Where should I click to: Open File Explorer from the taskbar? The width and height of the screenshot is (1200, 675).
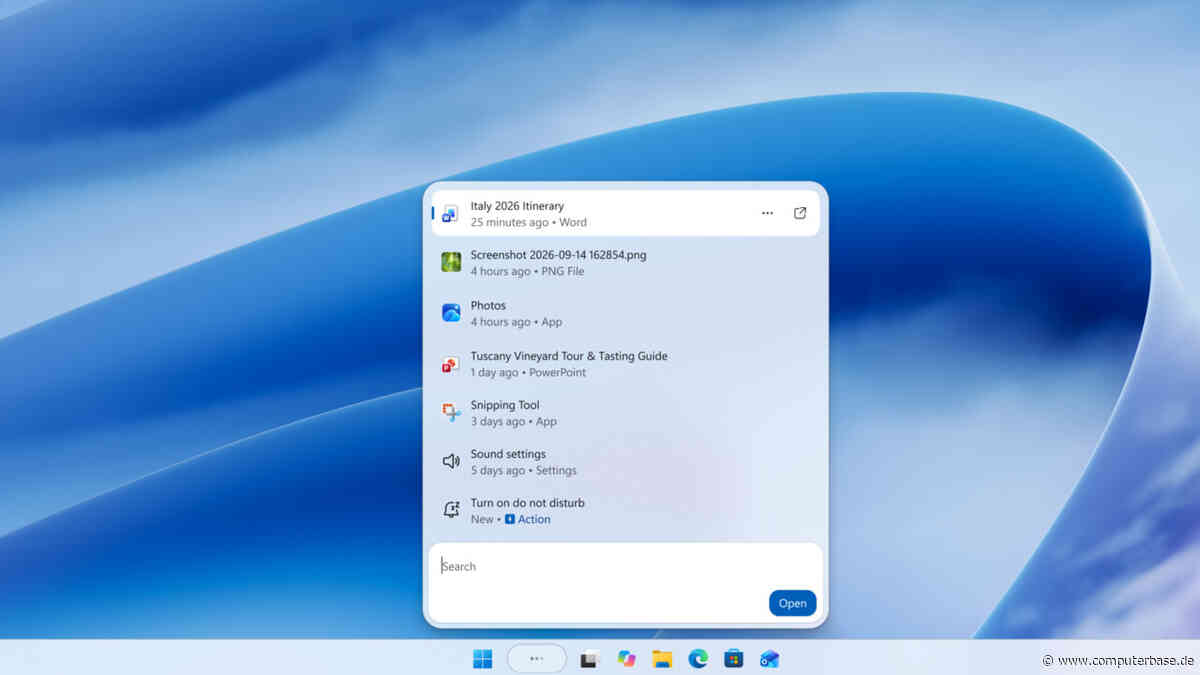(x=662, y=658)
